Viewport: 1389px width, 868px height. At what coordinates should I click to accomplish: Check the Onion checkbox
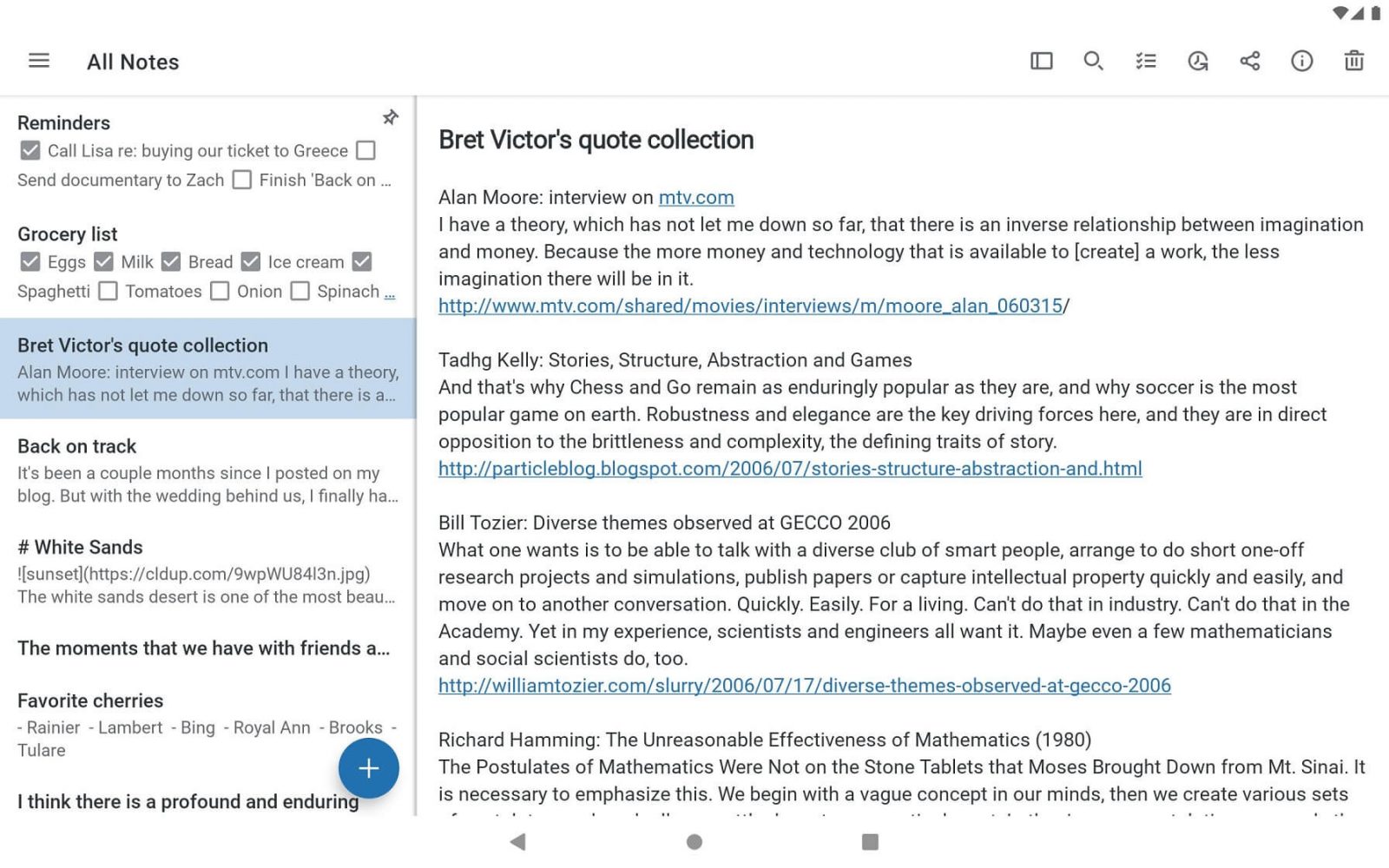click(221, 291)
